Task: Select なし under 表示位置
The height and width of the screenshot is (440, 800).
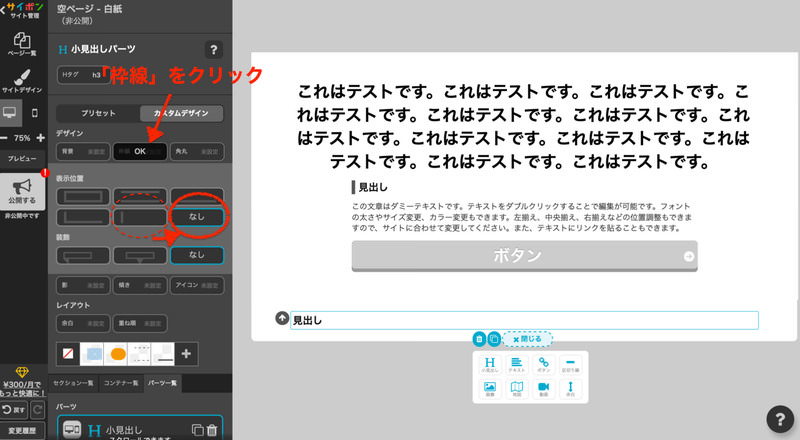Action: [197, 217]
